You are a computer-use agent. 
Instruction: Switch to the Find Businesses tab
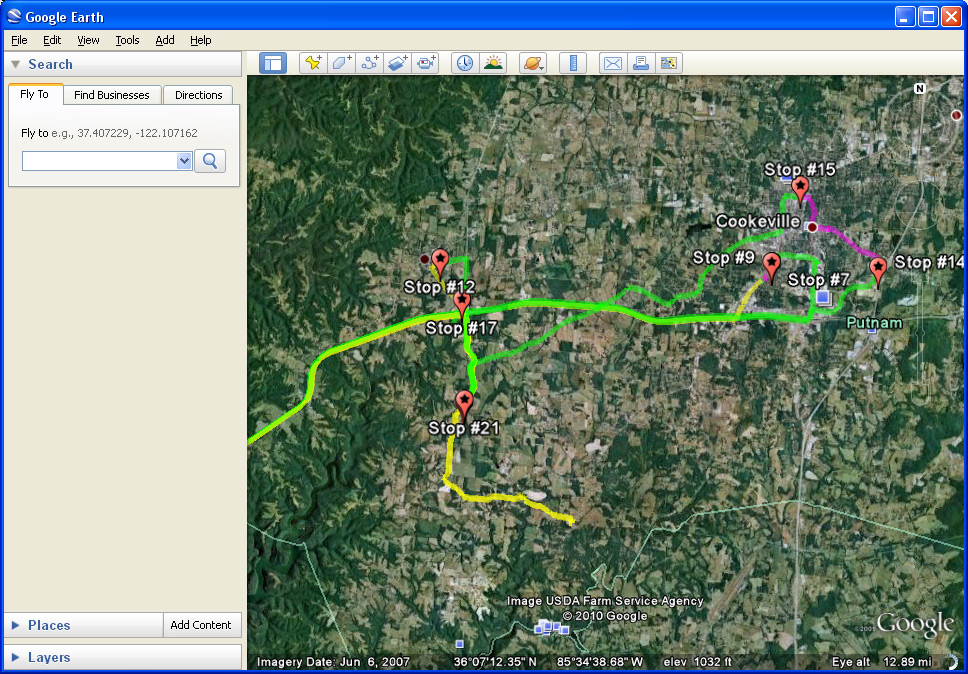click(112, 95)
